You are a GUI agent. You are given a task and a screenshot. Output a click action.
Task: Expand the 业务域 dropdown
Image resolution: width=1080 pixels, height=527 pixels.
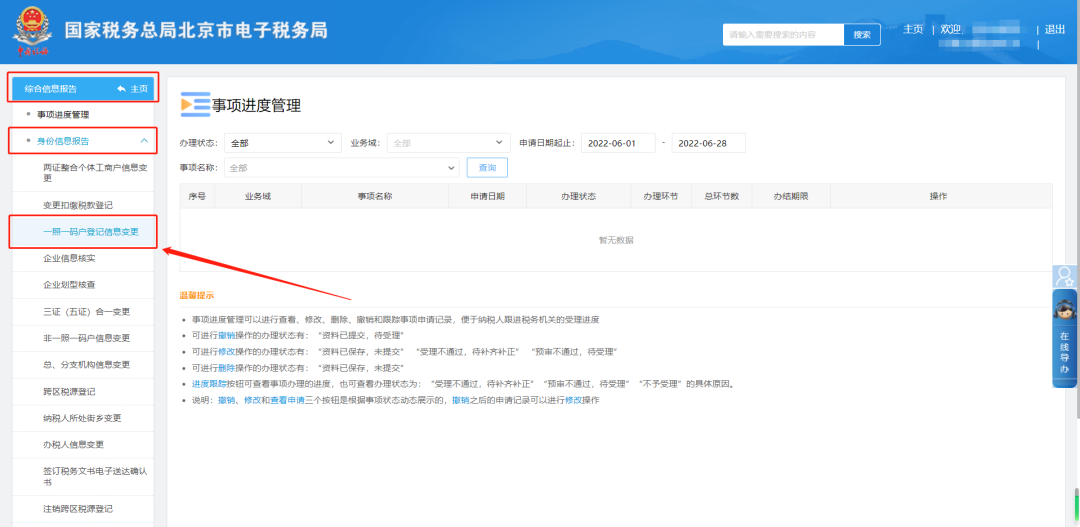[x=448, y=143]
